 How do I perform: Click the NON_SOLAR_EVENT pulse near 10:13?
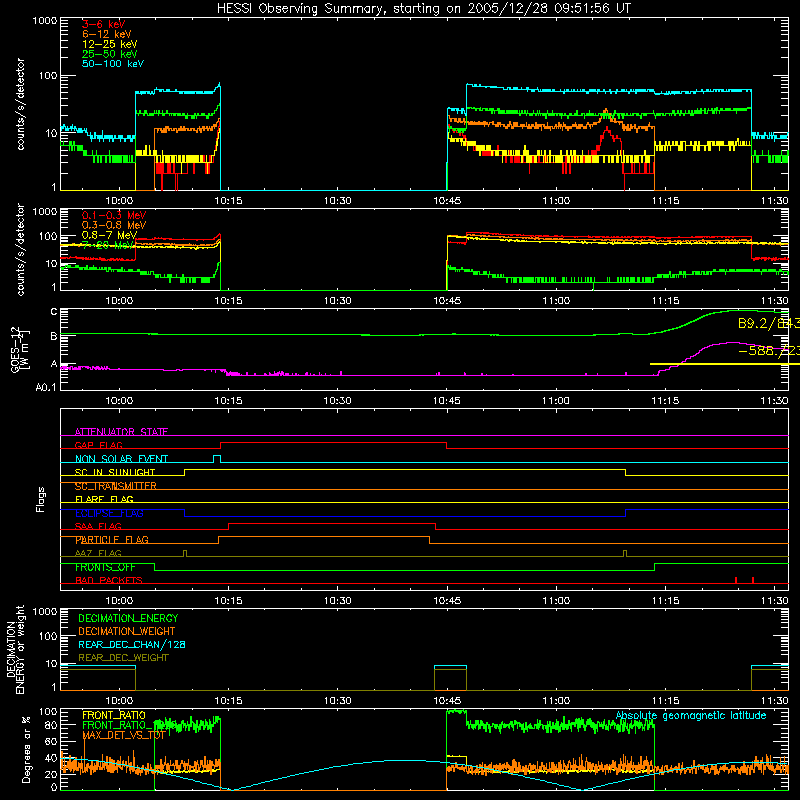pos(217,458)
